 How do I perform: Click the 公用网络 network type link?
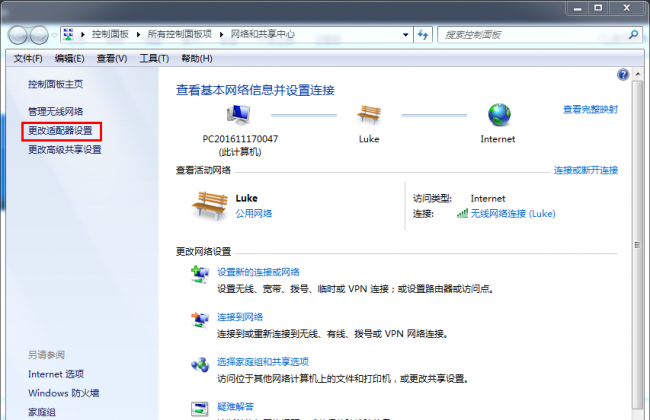254,214
